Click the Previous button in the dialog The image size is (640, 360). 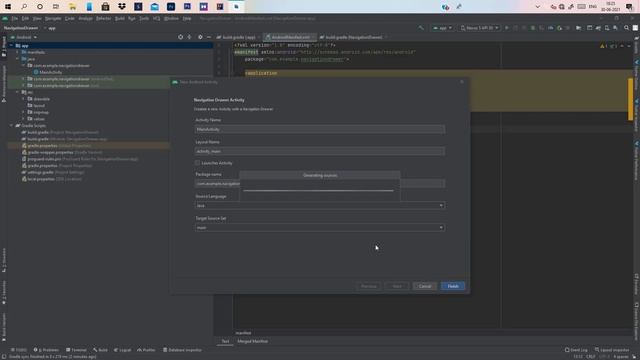coord(369,286)
